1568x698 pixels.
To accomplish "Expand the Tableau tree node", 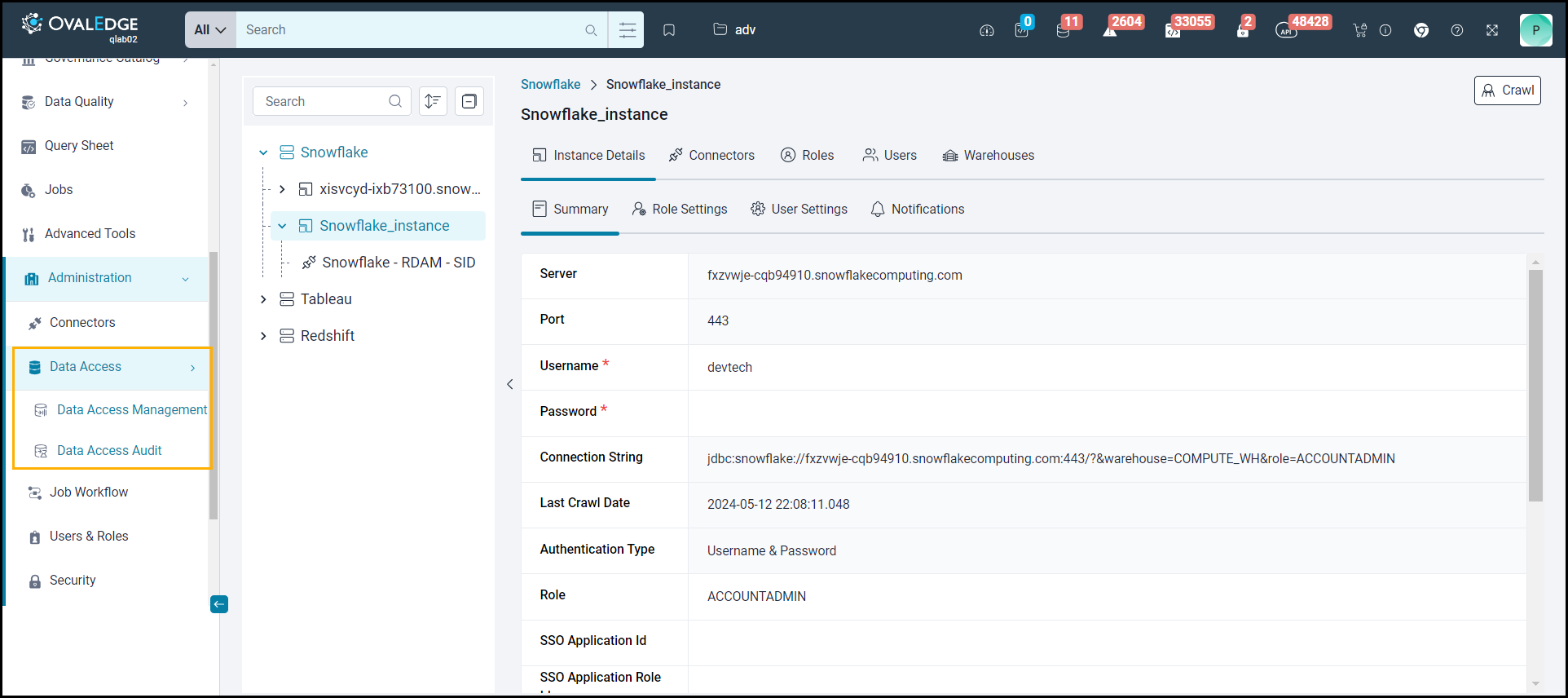I will pos(263,299).
